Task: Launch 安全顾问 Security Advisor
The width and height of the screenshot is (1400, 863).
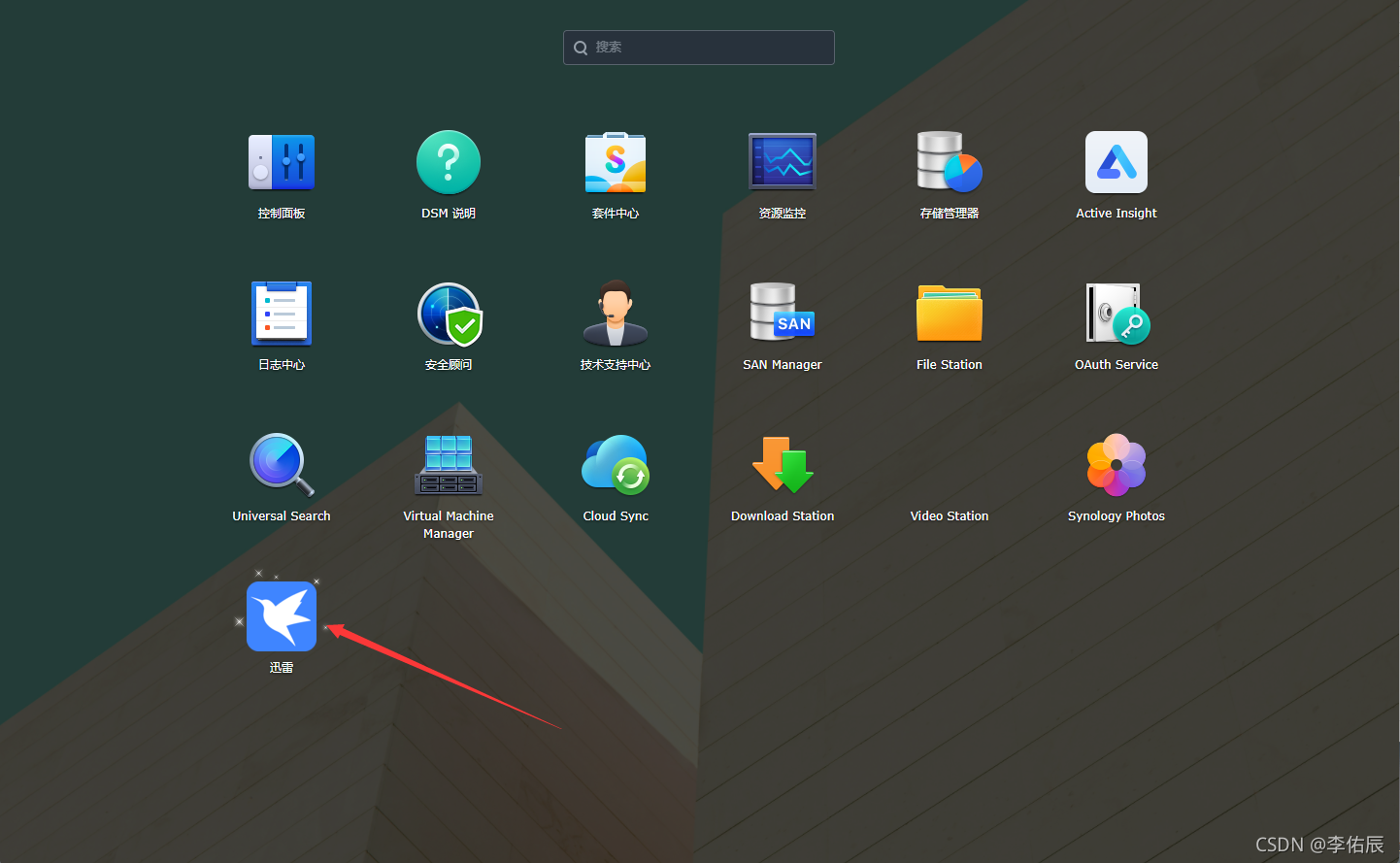Action: 449,314
